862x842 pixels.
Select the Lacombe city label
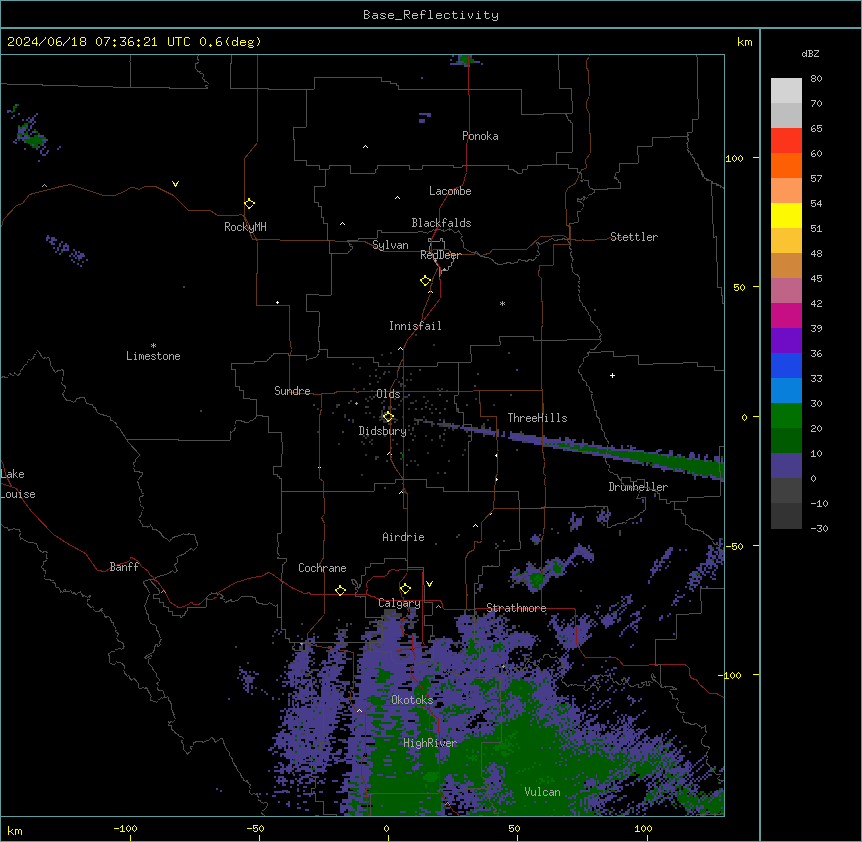click(x=450, y=191)
